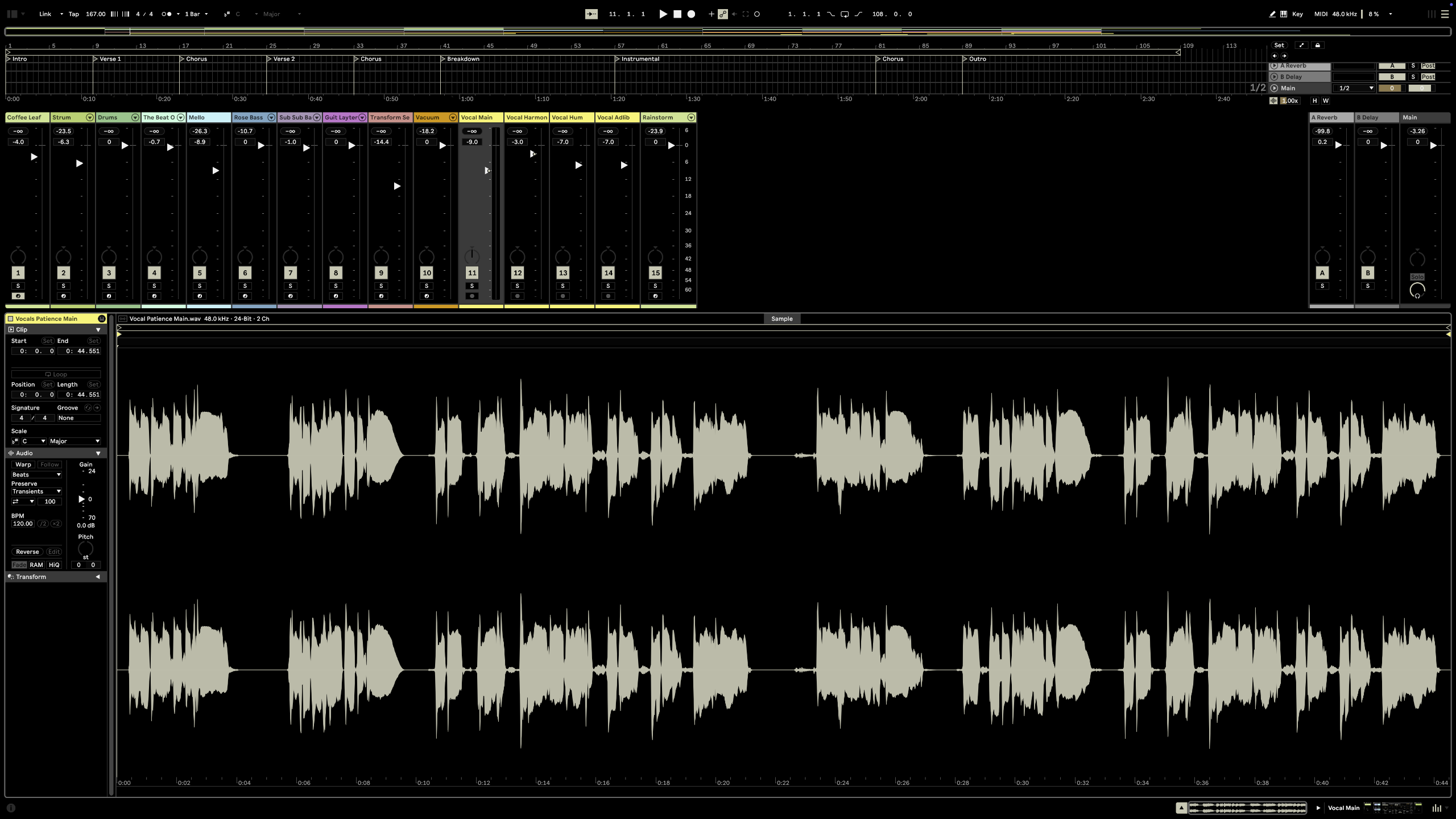The image size is (1456, 819).
Task: Open the 1 Bar quantization menu
Action: [196, 14]
